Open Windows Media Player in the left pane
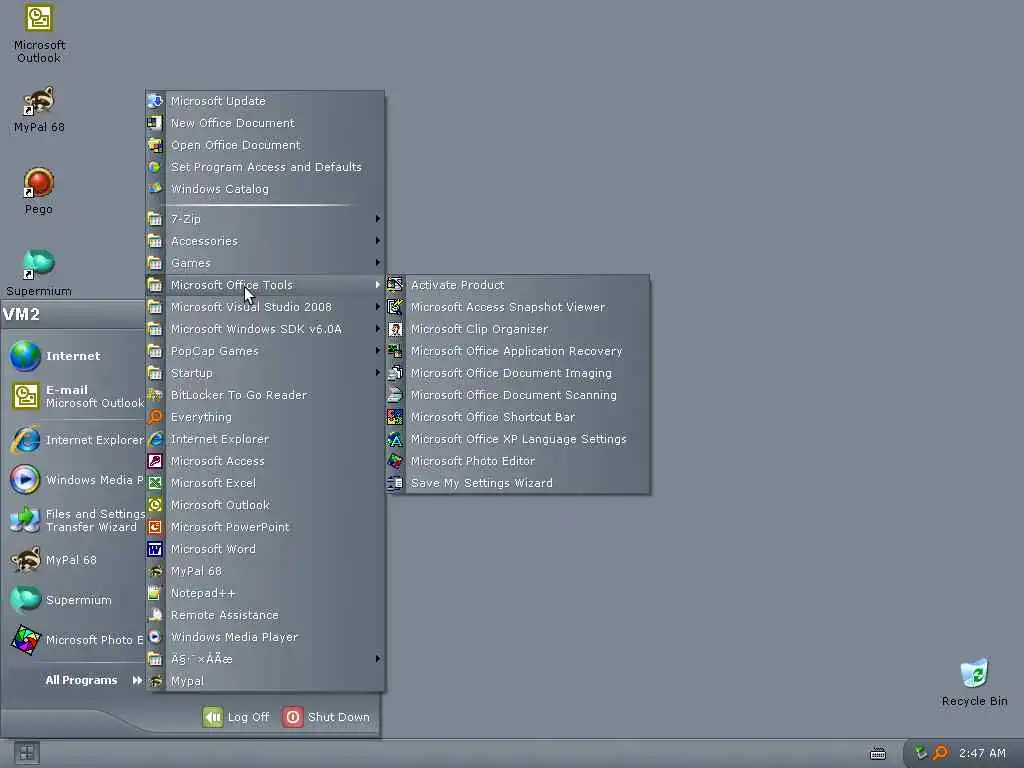Image resolution: width=1024 pixels, height=768 pixels. (x=77, y=480)
